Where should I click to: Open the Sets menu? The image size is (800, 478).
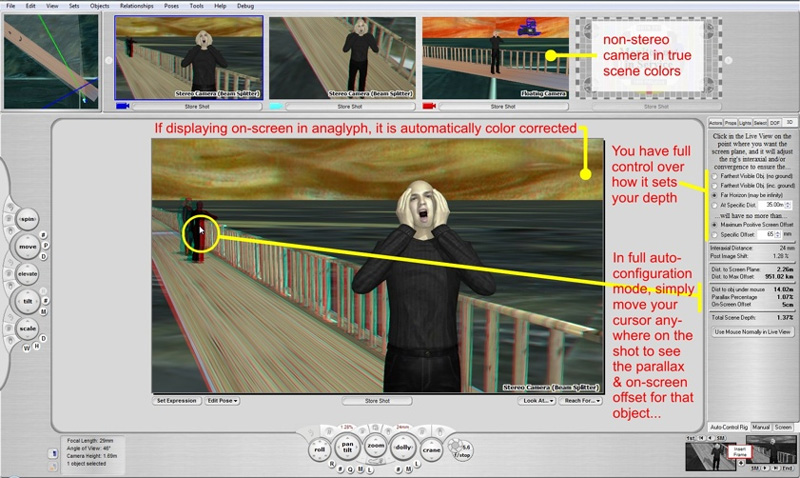point(74,6)
